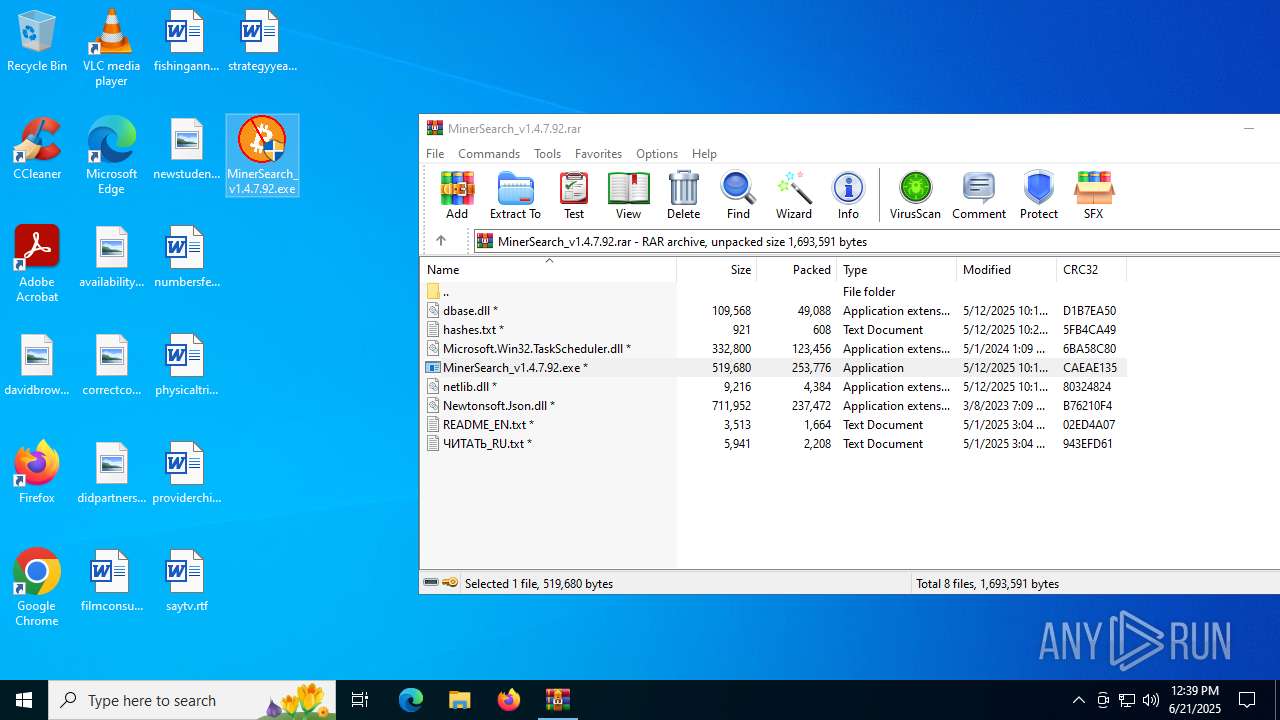Select the saytv.rtf desktop file
The height and width of the screenshot is (720, 1280).
186,582
